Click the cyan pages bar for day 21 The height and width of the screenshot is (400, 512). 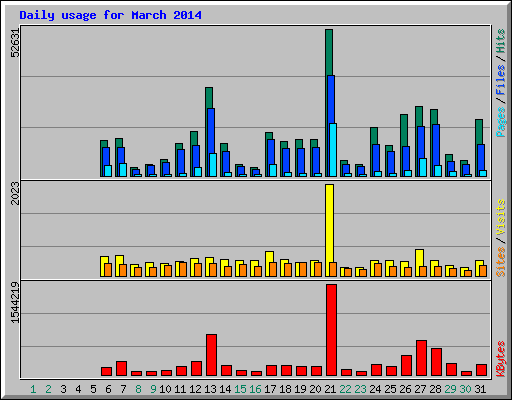click(333, 150)
